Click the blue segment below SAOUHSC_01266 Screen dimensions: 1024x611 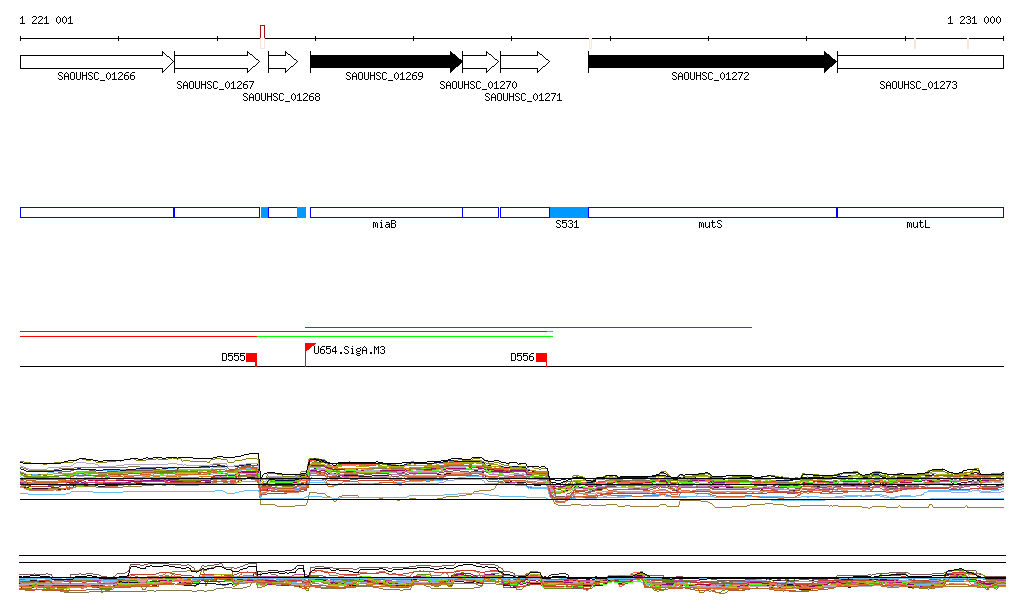97,212
